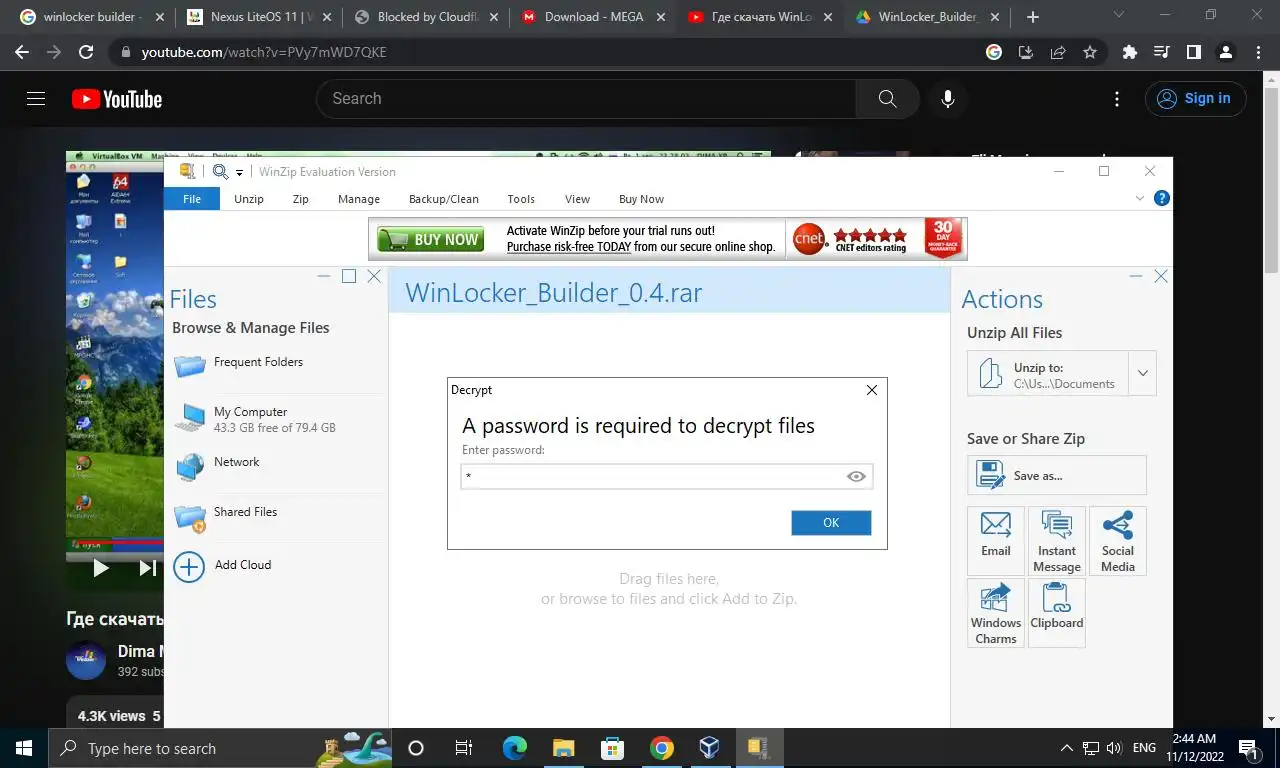The height and width of the screenshot is (768, 1280).
Task: Click the Email action icon
Action: tap(996, 540)
